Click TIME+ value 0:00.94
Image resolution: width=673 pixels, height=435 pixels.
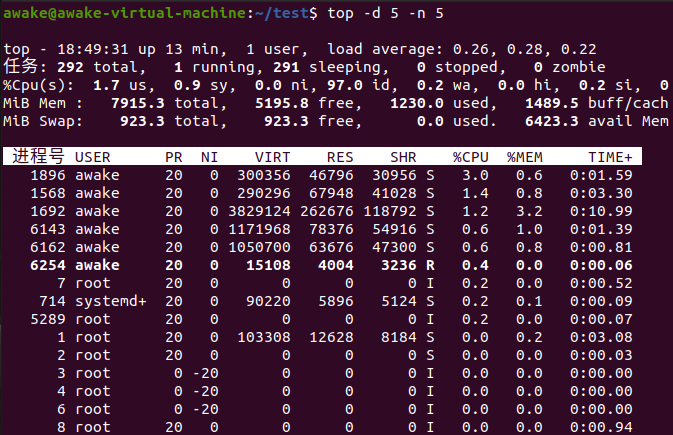pos(601,427)
